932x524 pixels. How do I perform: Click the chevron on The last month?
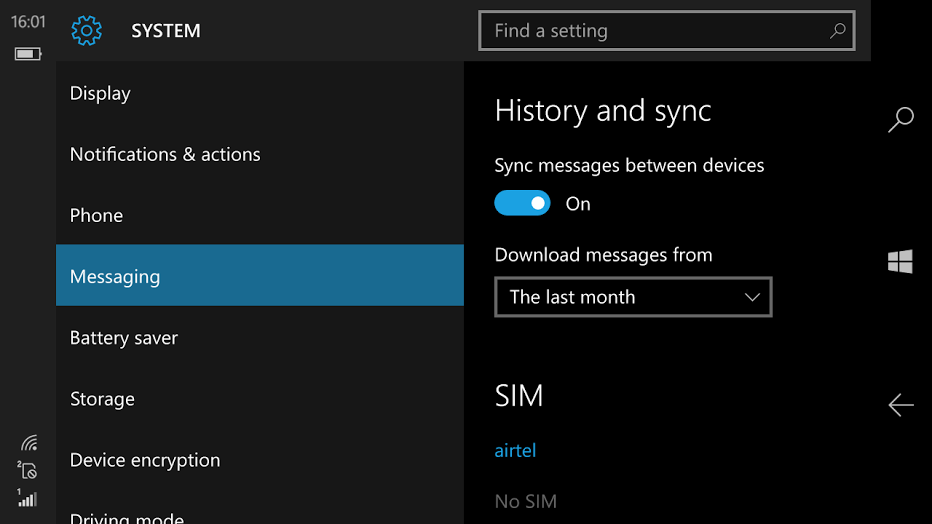coord(753,297)
